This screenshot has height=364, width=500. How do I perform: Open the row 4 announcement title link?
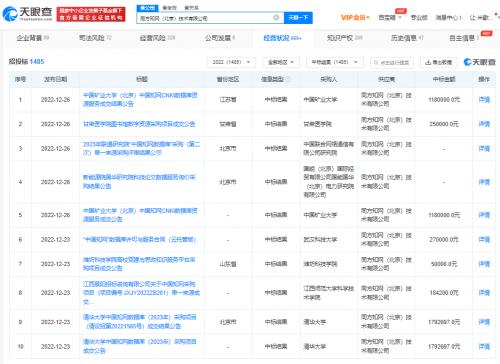139,182
